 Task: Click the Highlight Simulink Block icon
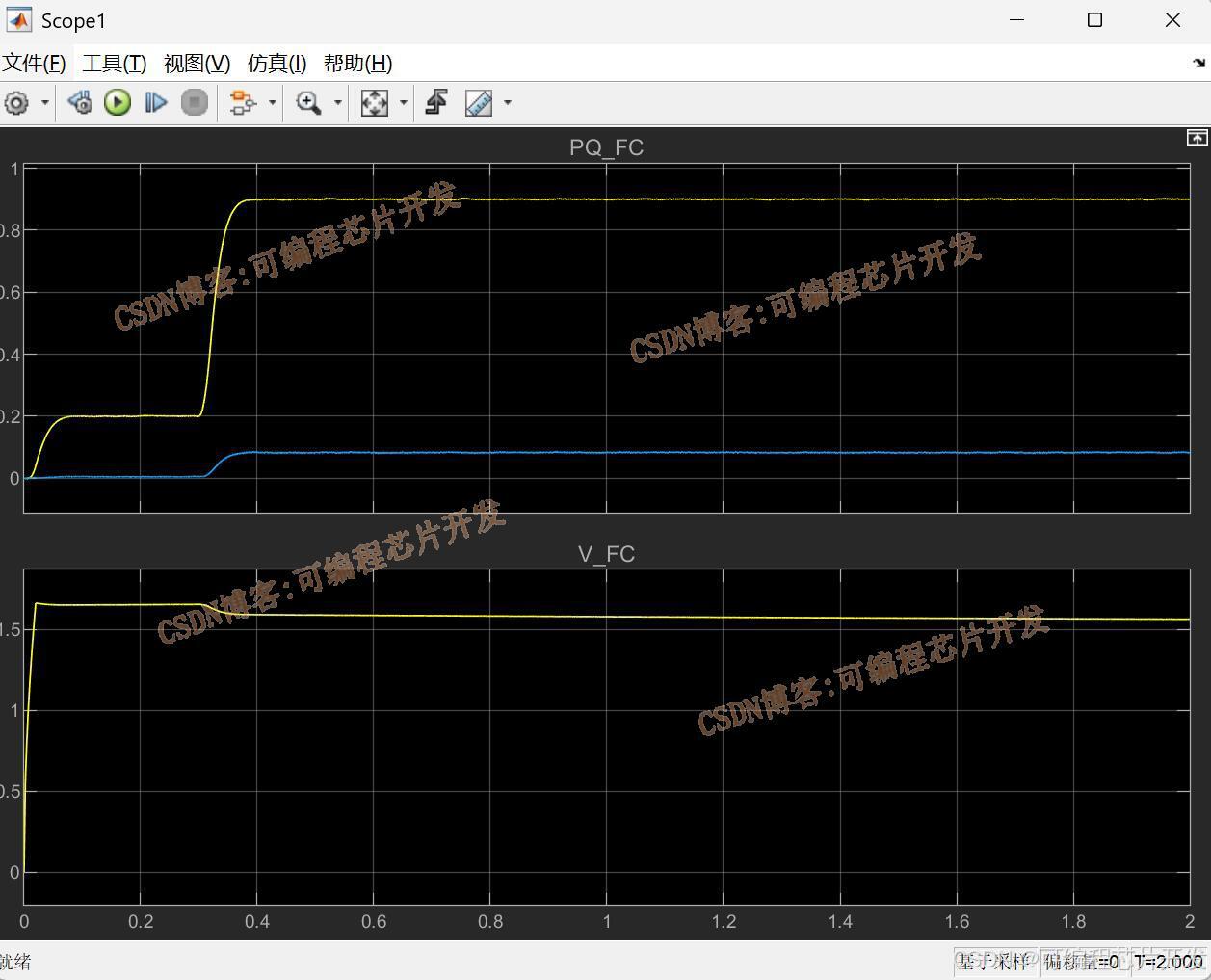[243, 102]
